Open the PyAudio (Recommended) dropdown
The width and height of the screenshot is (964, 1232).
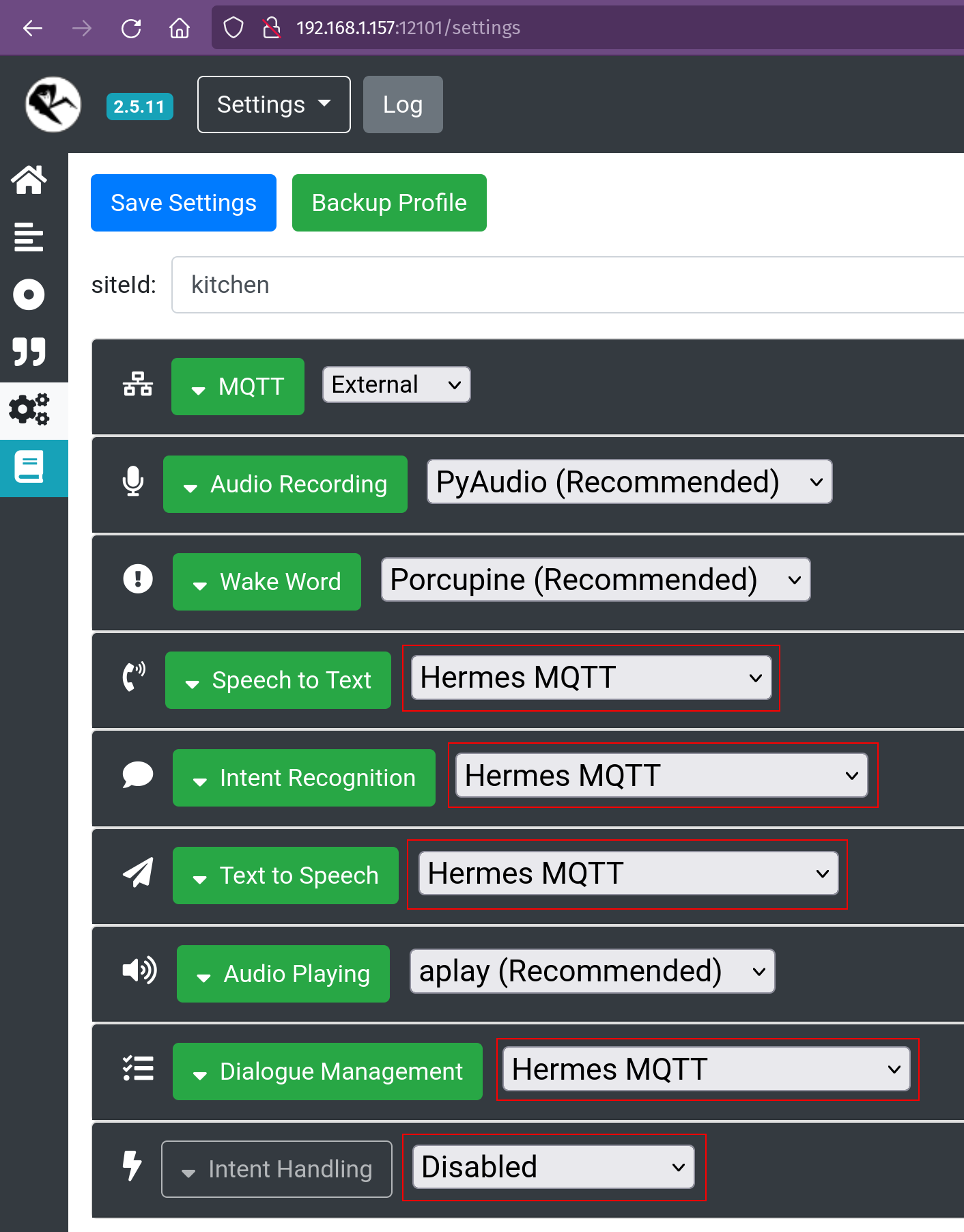point(629,481)
